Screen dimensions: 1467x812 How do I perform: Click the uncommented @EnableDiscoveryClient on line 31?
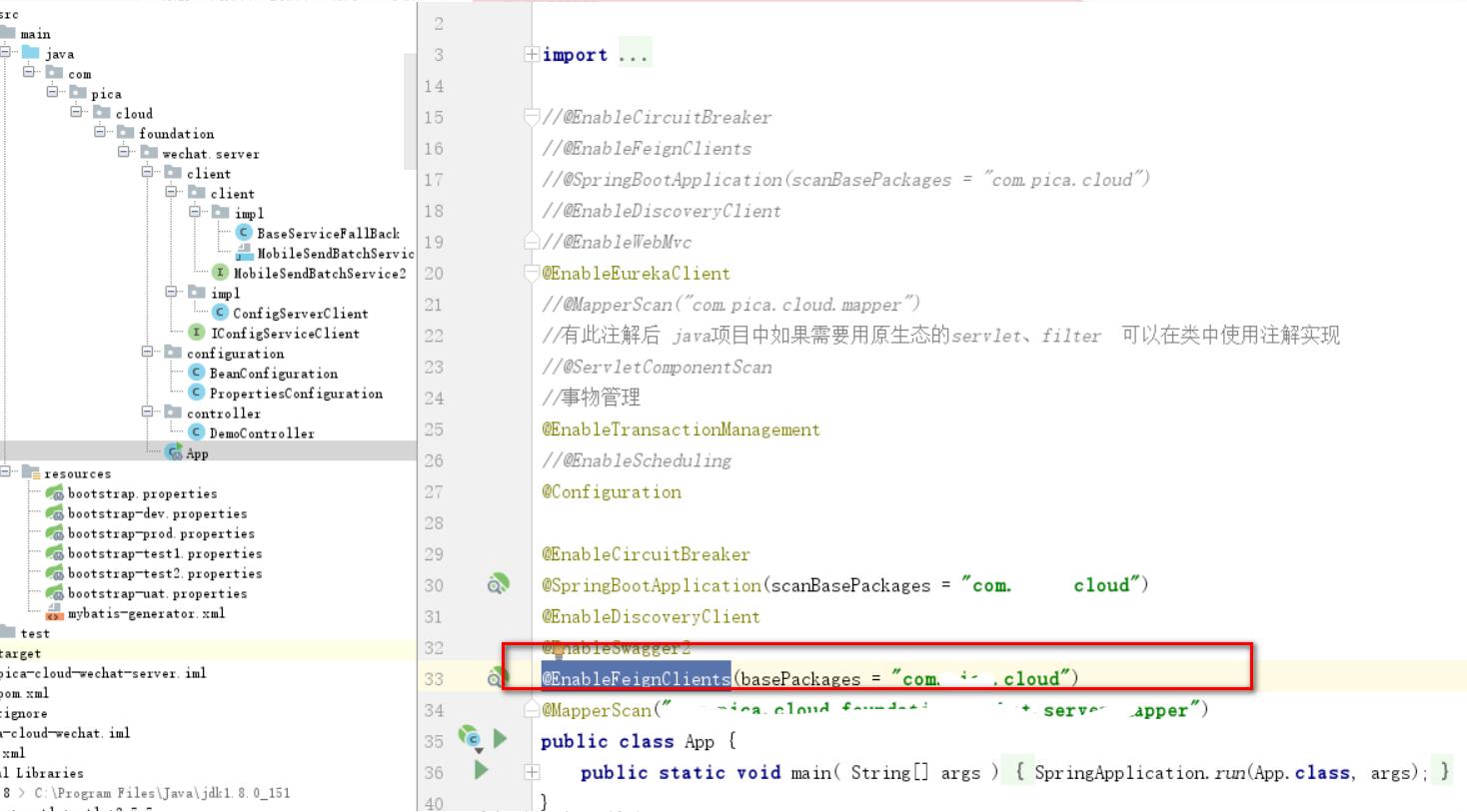coord(651,616)
